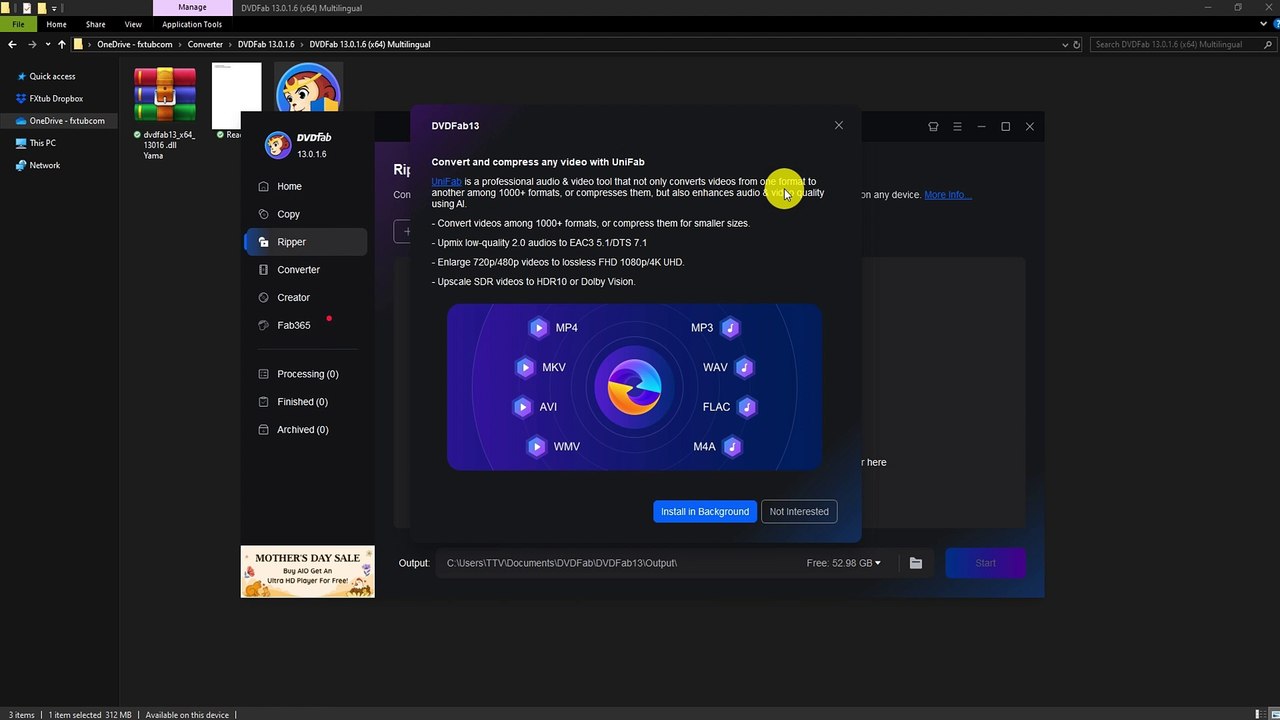Screen dimensions: 1280x720
Task: Click the MKV format icon
Action: pos(525,368)
